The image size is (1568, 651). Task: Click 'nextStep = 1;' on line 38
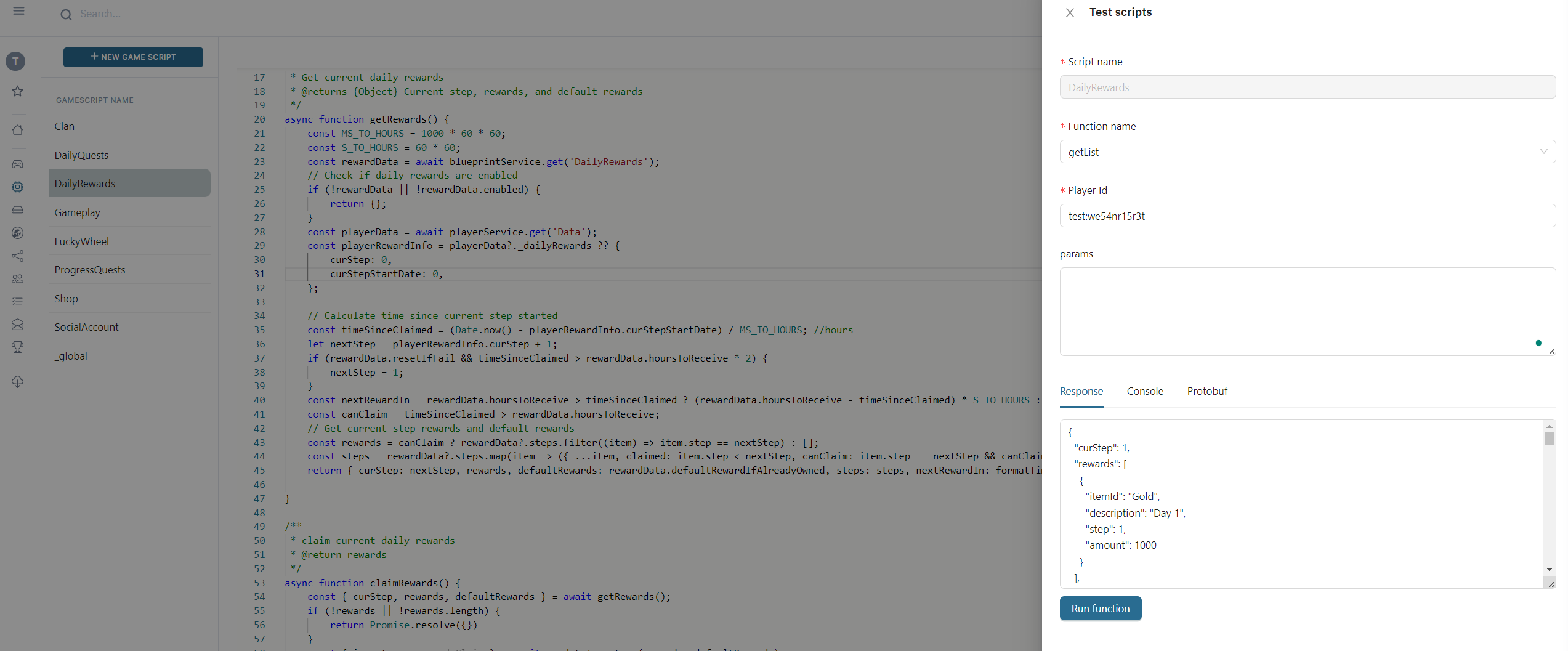click(x=366, y=373)
